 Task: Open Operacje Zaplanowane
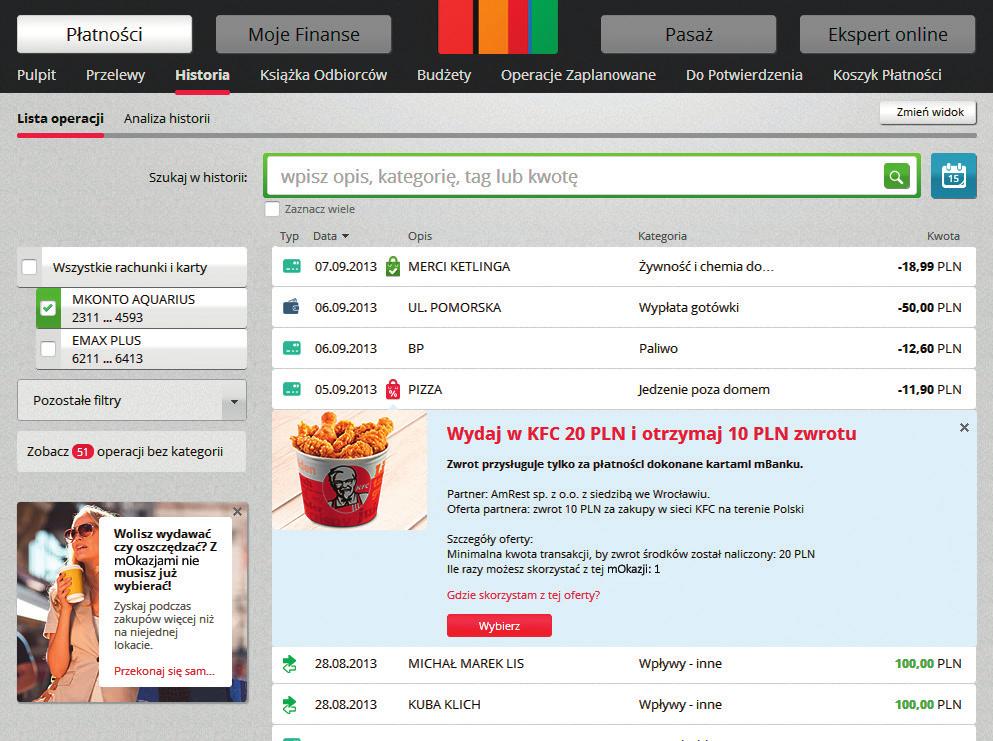[578, 75]
